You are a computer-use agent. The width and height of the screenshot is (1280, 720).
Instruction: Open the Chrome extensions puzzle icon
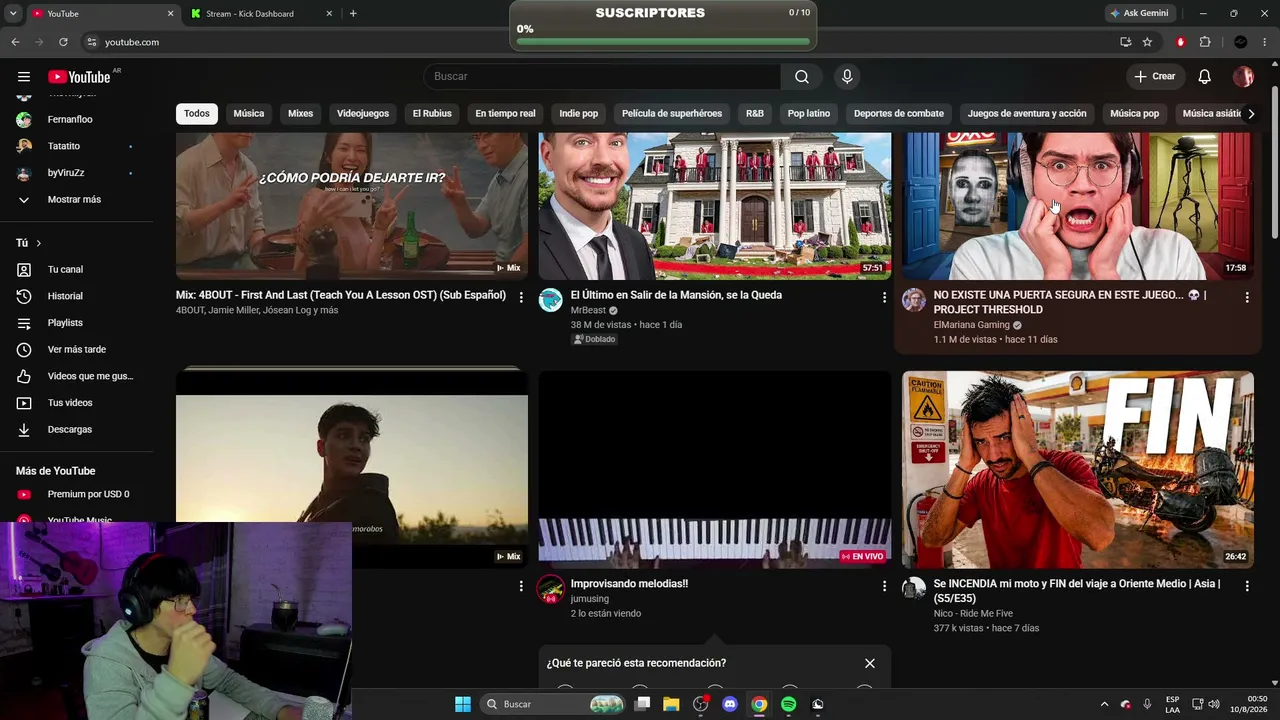tap(1205, 42)
